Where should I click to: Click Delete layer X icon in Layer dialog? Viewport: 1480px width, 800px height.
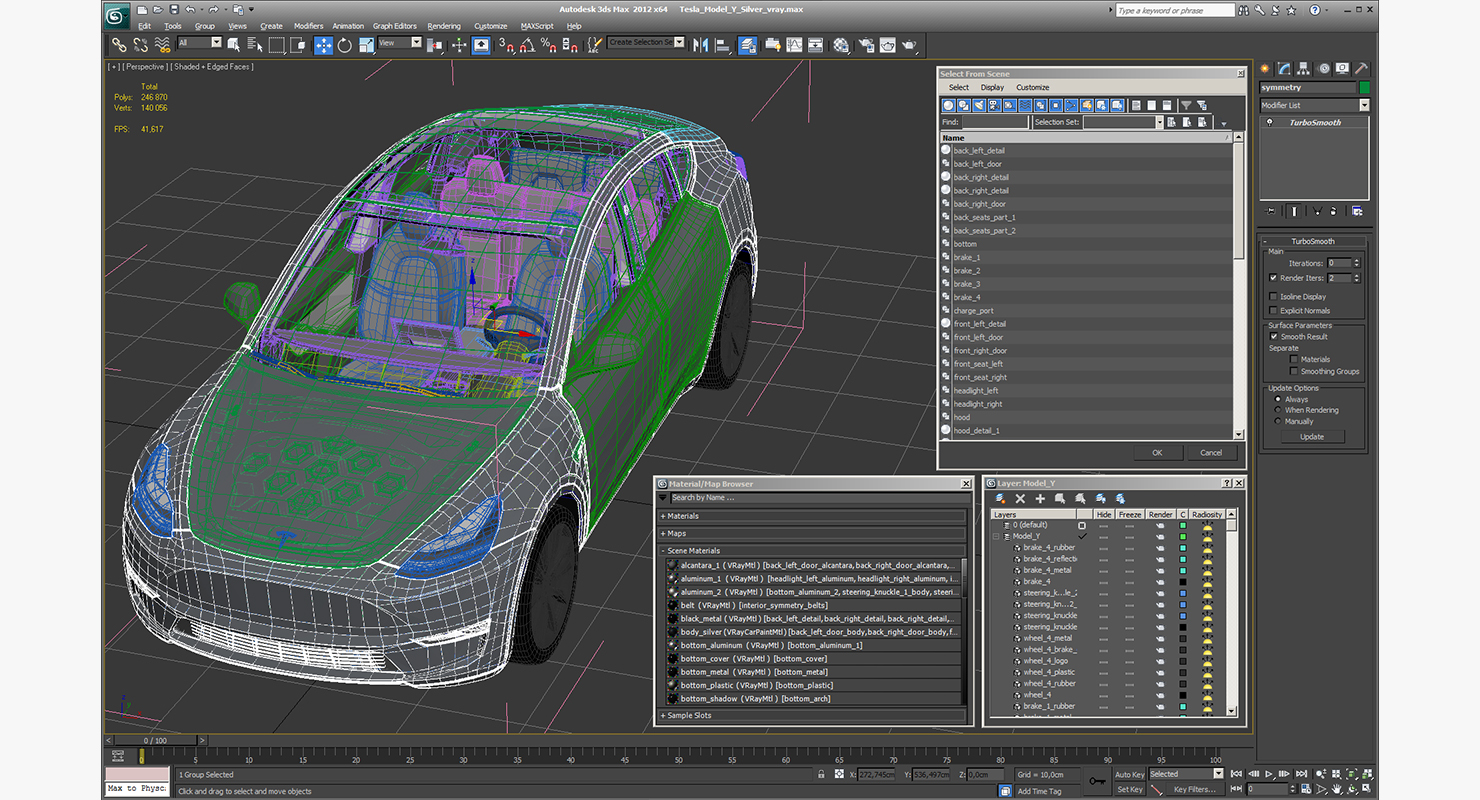point(1020,498)
